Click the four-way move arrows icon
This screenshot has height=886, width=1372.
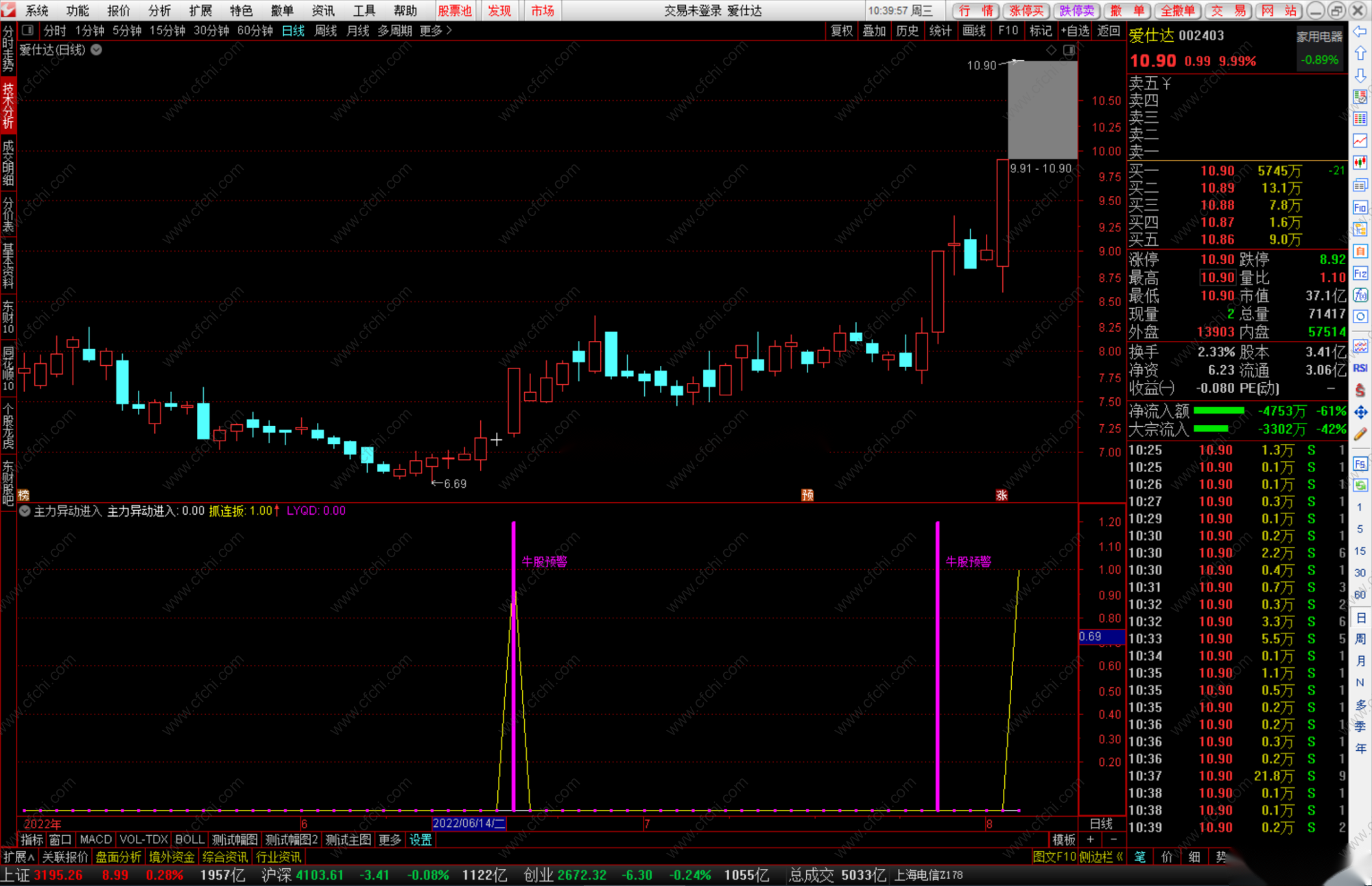pos(1360,412)
